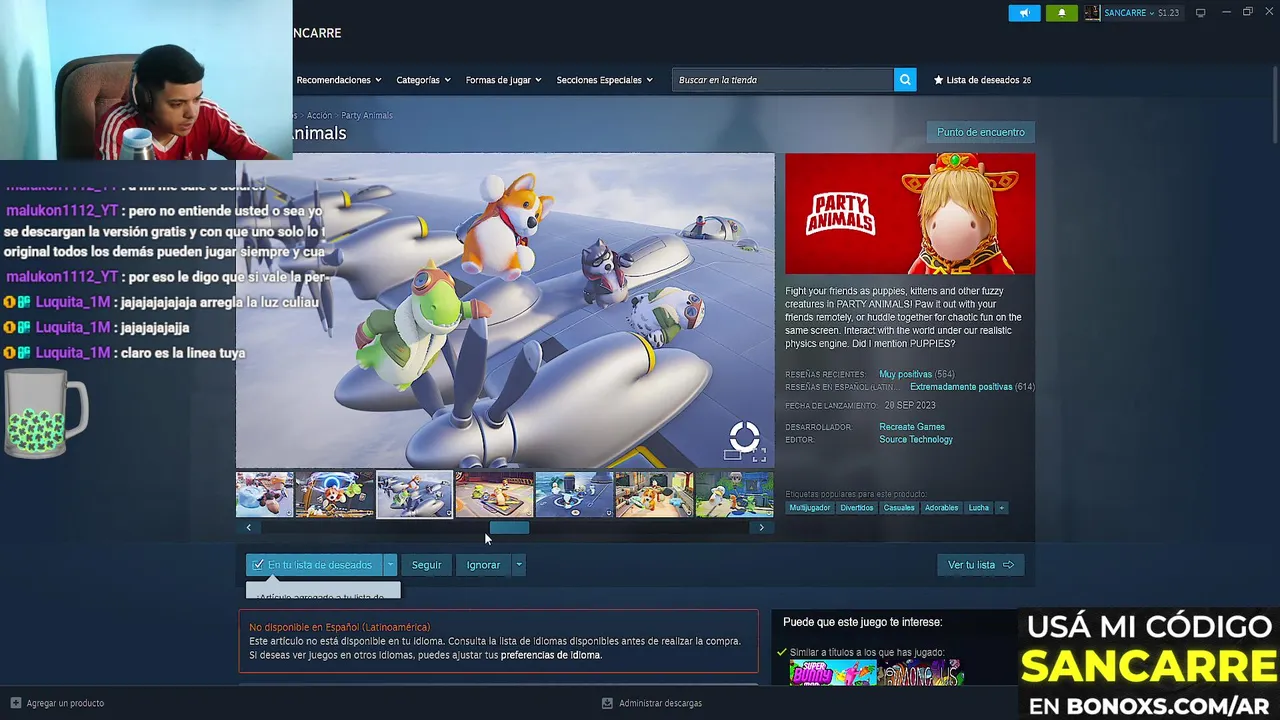The height and width of the screenshot is (720, 1280).
Task: Uncheck En tu lista de deseados
Action: point(314,565)
